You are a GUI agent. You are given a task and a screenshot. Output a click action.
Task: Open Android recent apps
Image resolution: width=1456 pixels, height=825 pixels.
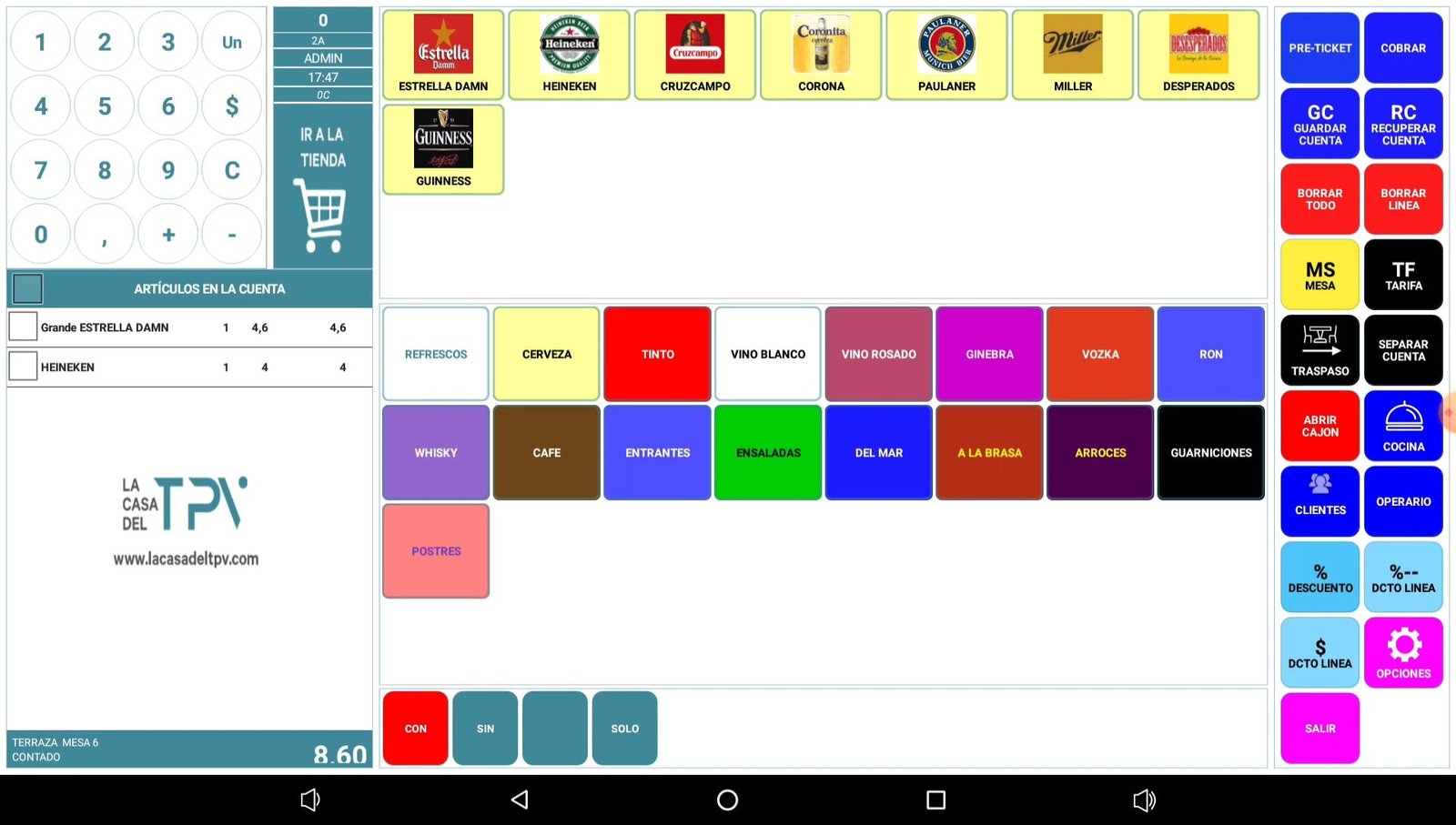pyautogui.click(x=935, y=800)
